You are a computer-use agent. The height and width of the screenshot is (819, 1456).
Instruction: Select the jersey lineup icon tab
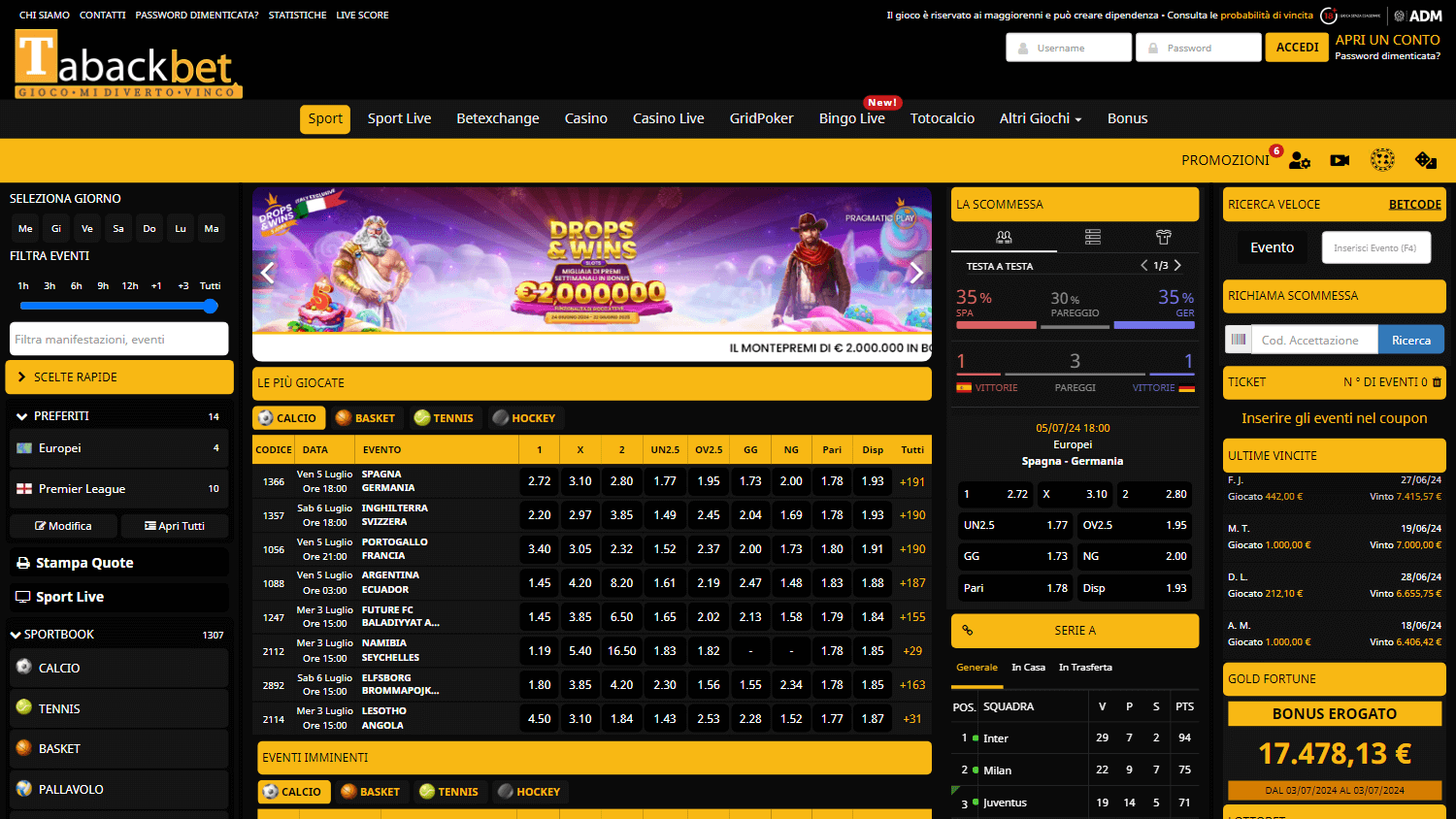click(1164, 237)
